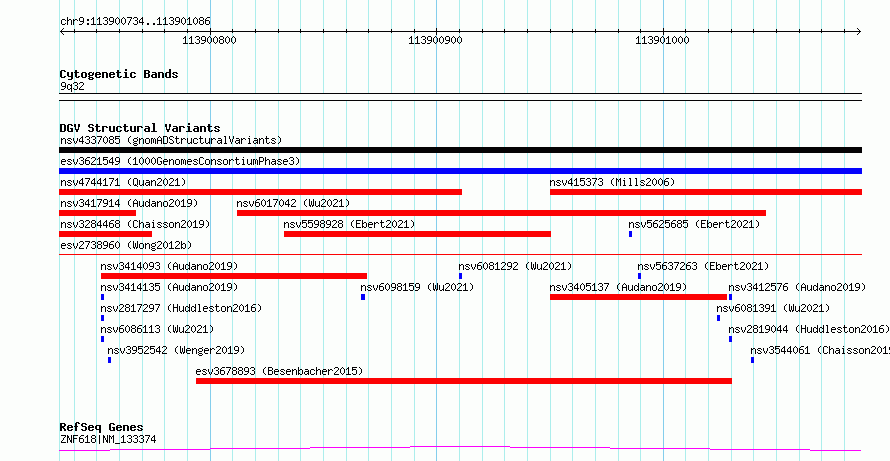This screenshot has height=461, width=890.
Task: Click the RefSeq Genes track title
Action: point(102,428)
